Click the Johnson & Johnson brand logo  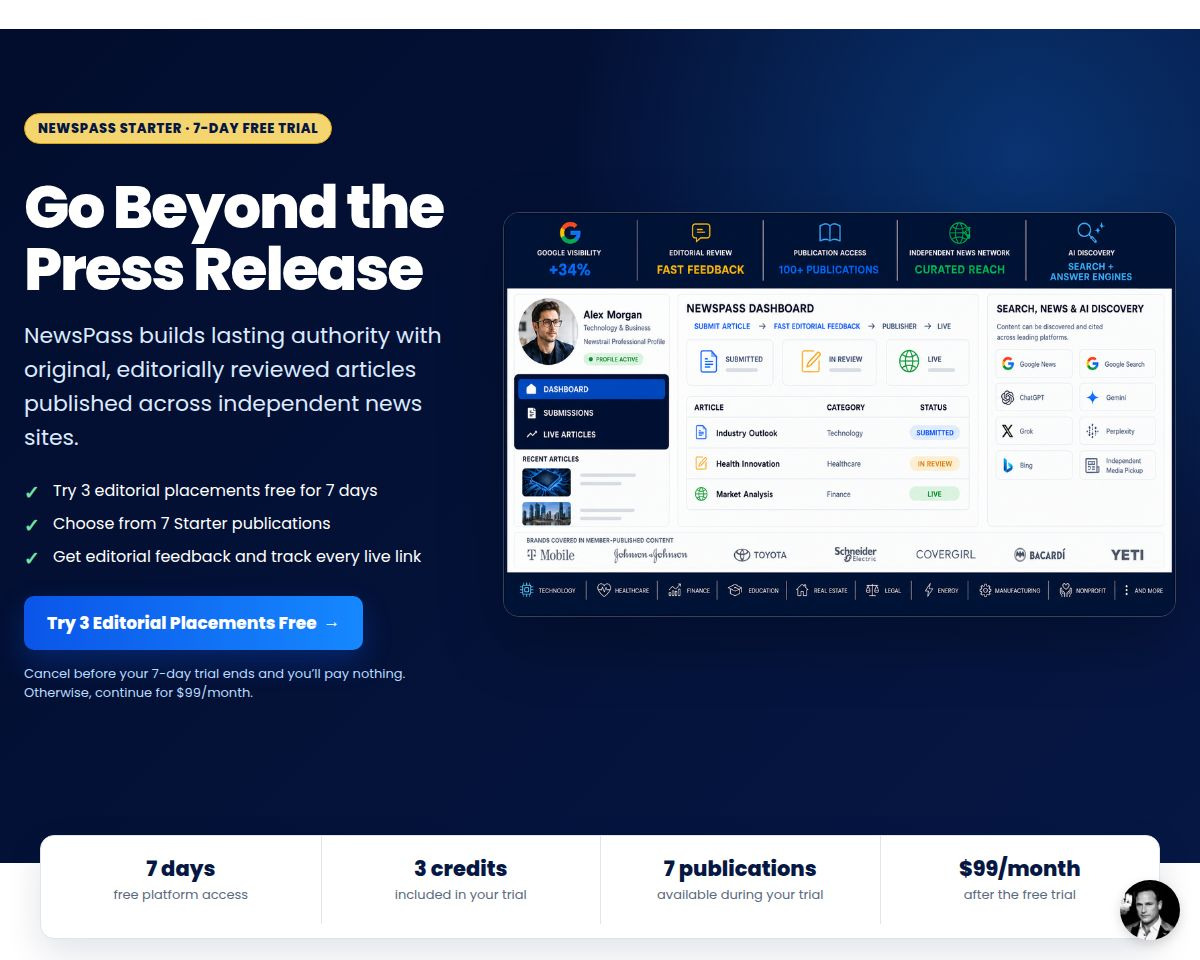click(650, 554)
